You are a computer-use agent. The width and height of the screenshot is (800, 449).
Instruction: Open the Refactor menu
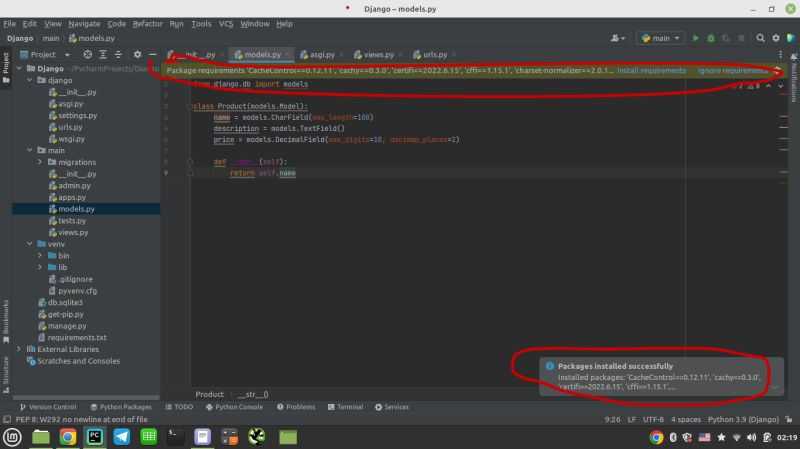click(147, 24)
